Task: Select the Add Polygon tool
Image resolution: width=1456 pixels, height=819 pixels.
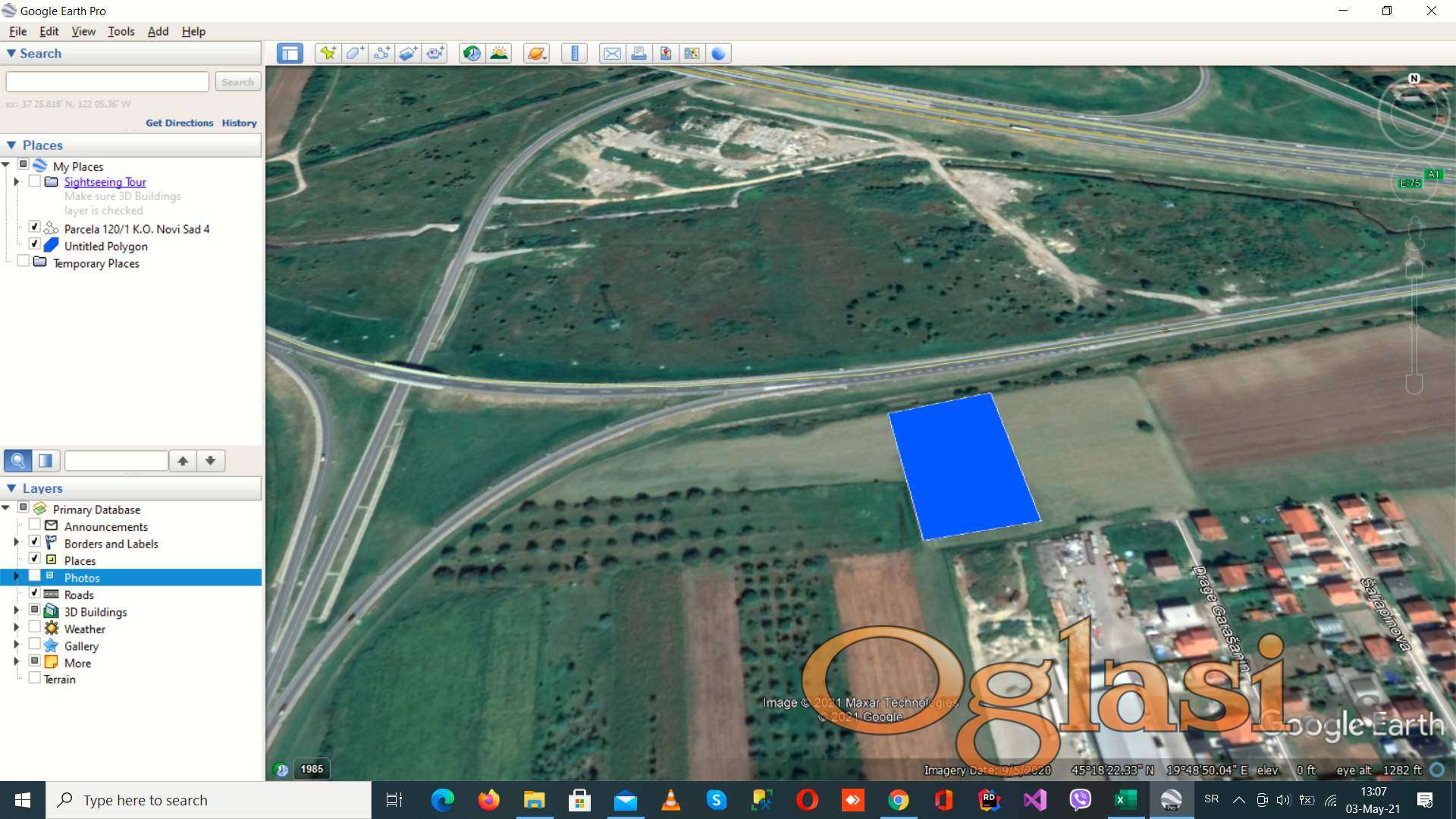Action: click(354, 53)
